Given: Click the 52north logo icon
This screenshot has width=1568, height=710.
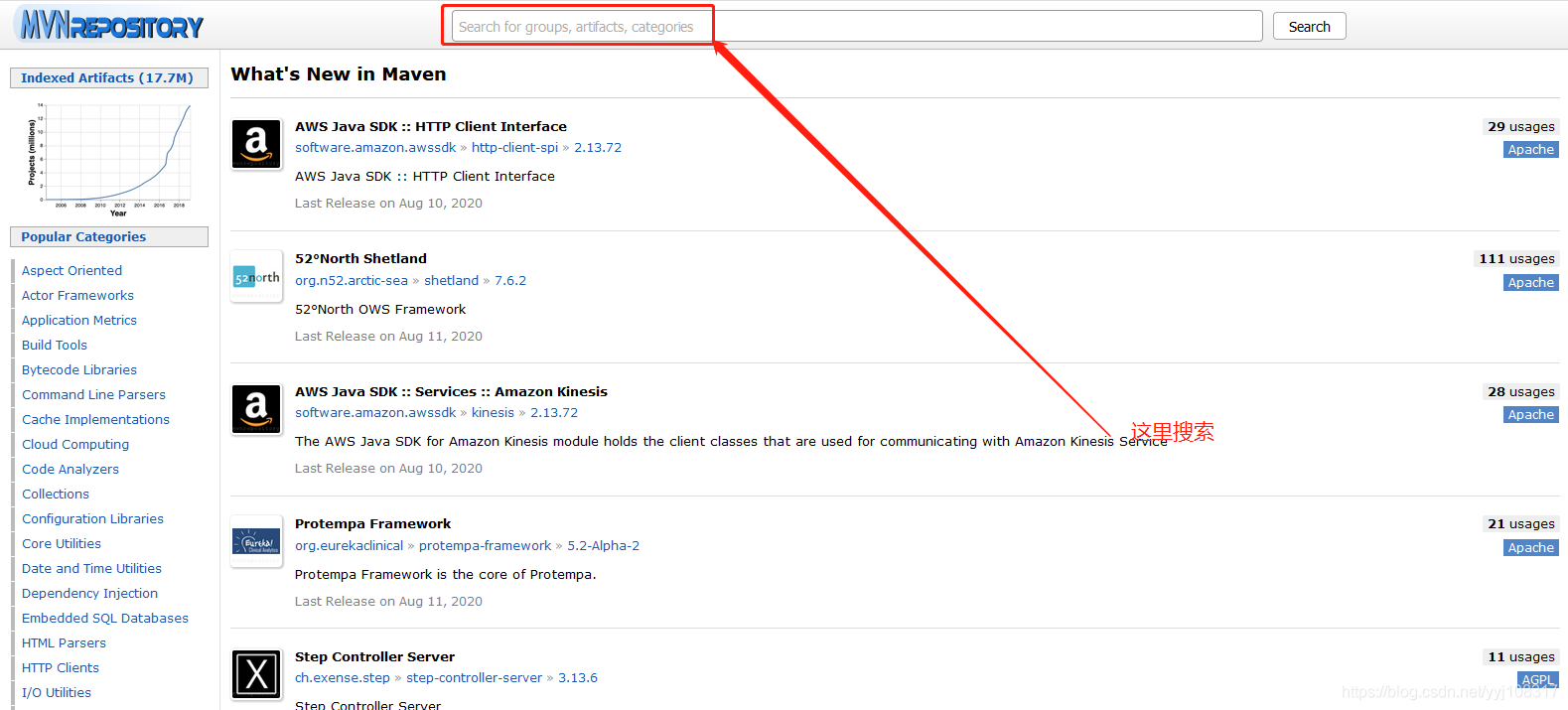Looking at the screenshot, I should pyautogui.click(x=256, y=278).
